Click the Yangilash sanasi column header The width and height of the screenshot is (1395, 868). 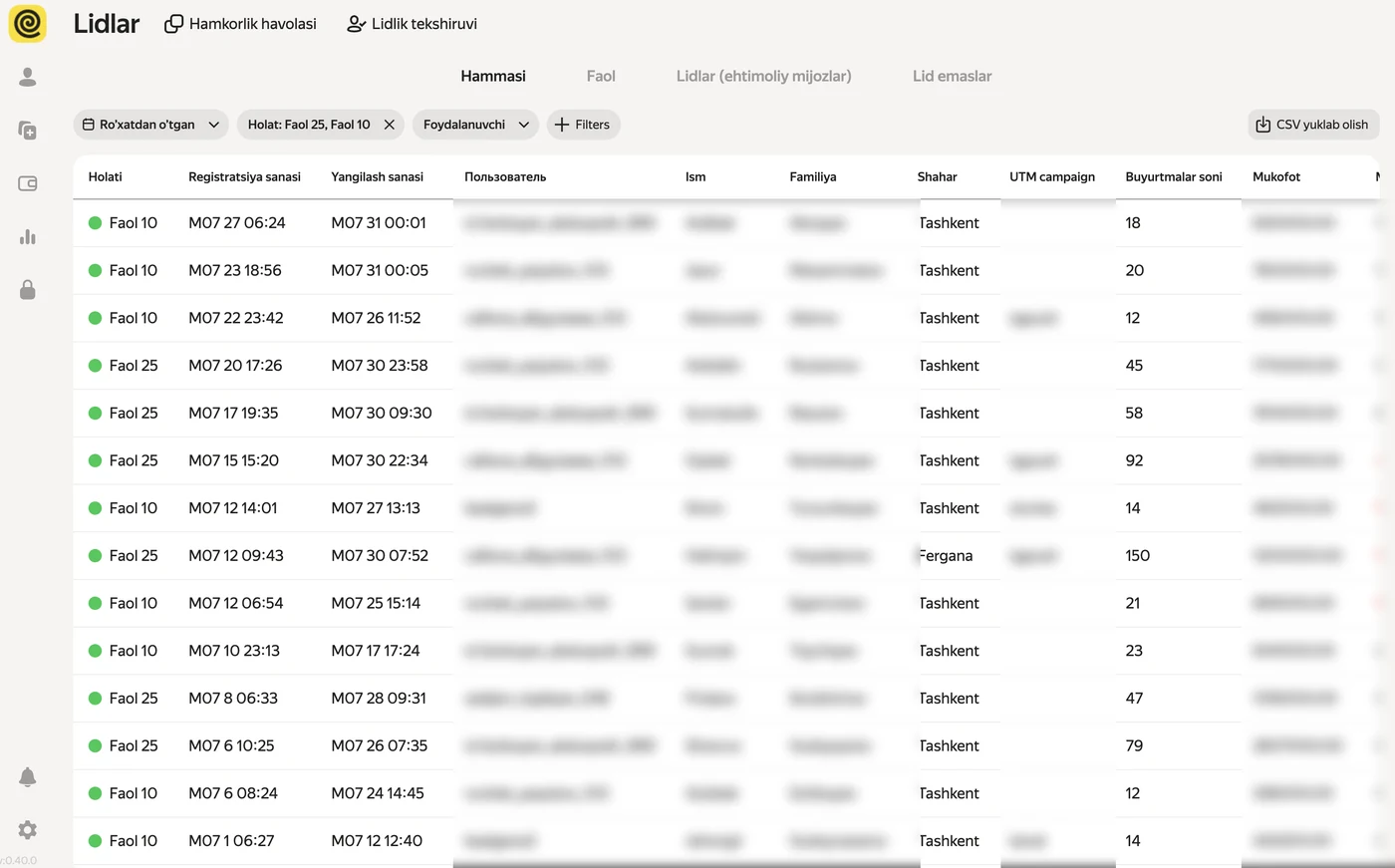click(377, 176)
